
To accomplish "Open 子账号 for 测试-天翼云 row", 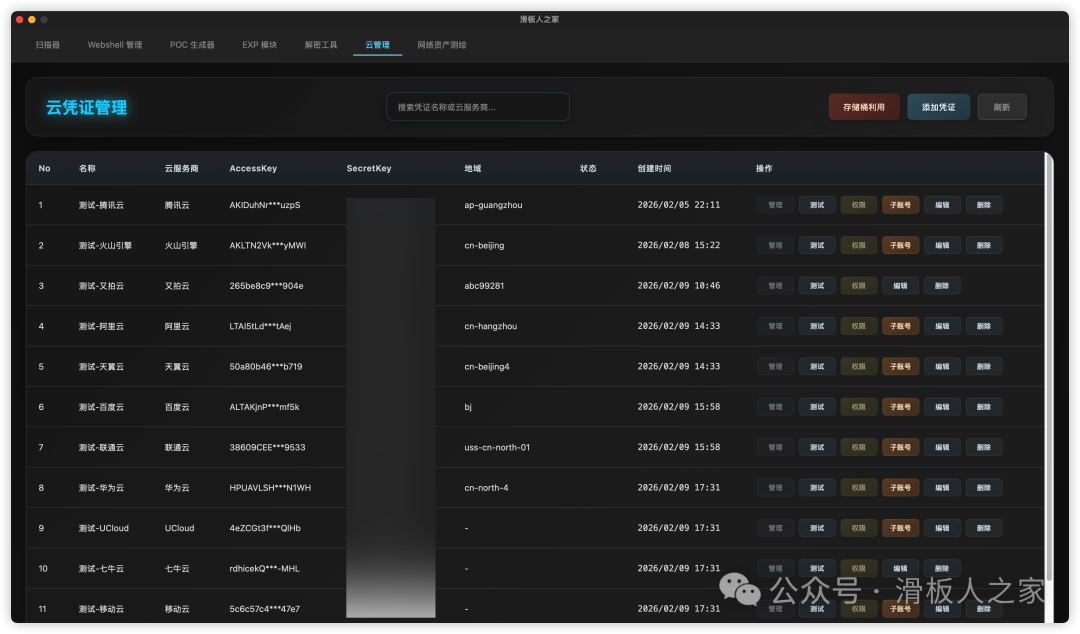I will [x=900, y=367].
